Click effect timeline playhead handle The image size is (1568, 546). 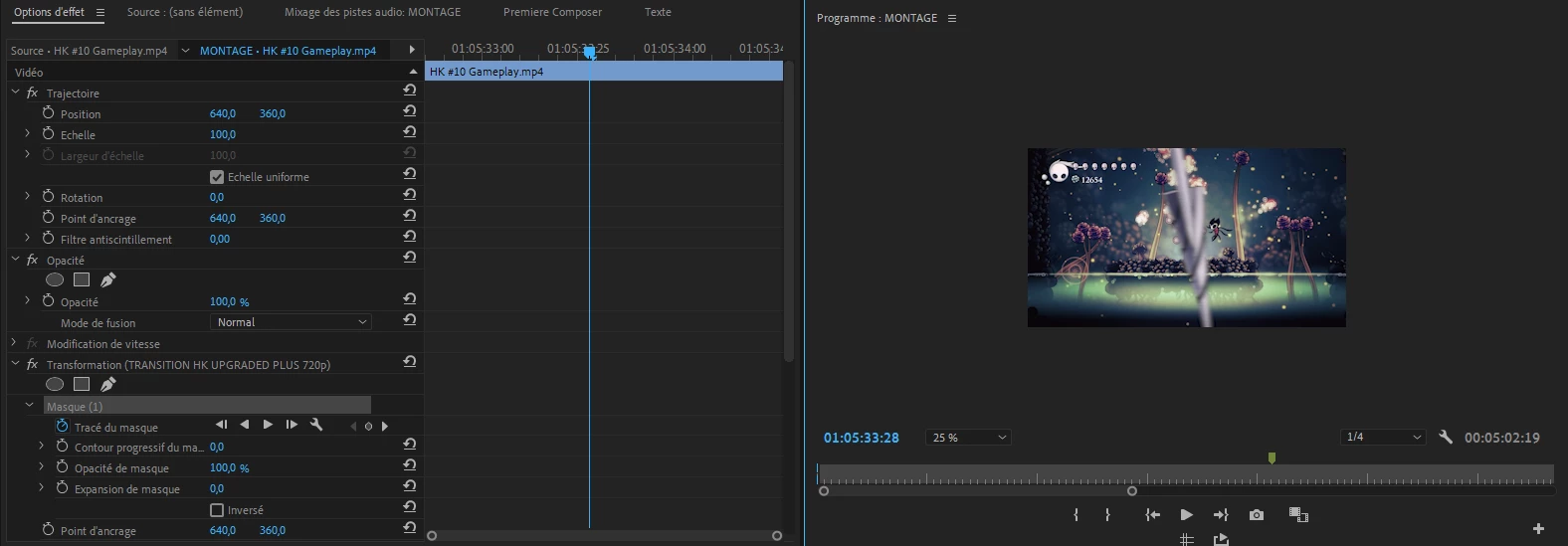(x=589, y=52)
